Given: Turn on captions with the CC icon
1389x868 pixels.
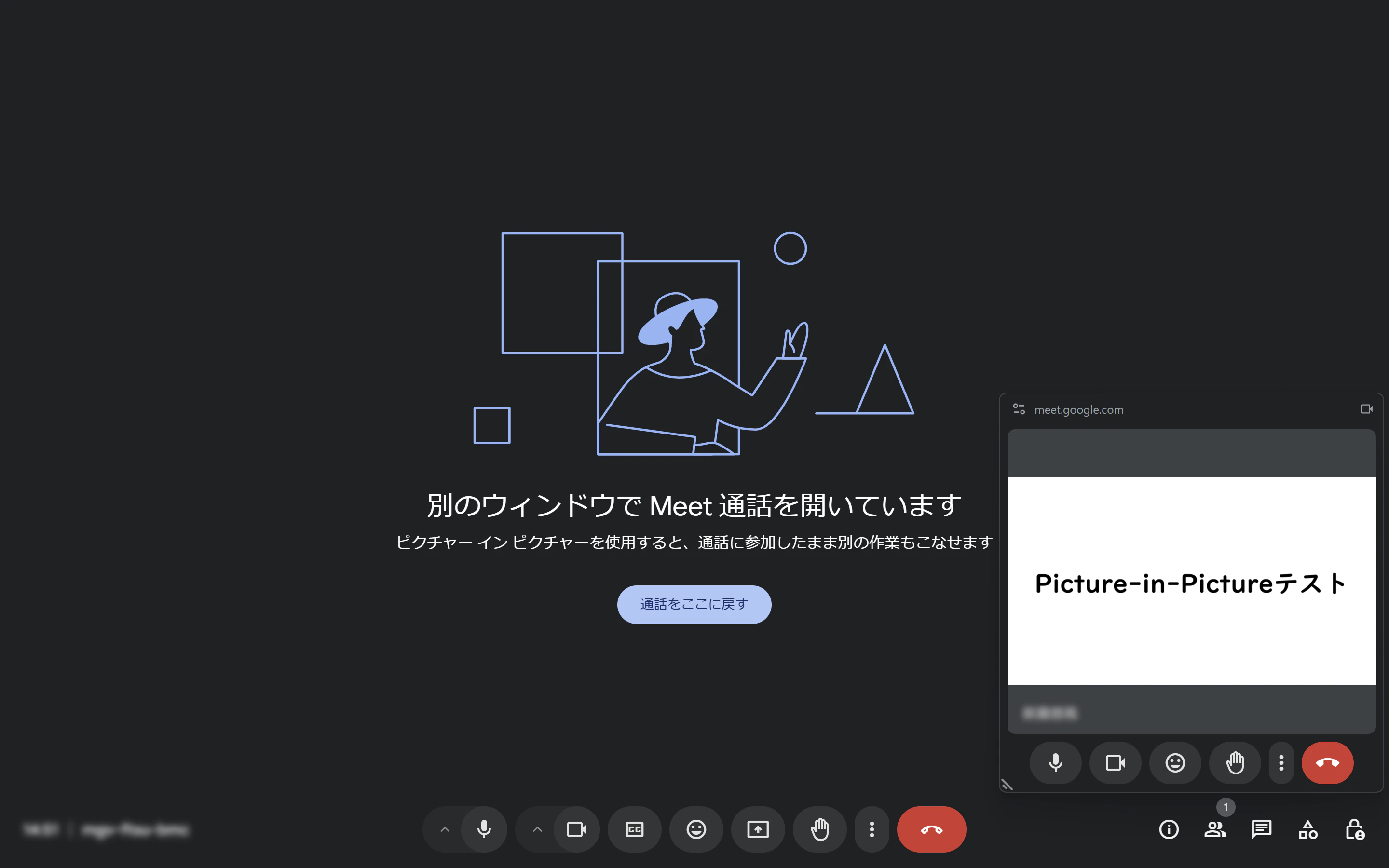Looking at the screenshot, I should (634, 829).
